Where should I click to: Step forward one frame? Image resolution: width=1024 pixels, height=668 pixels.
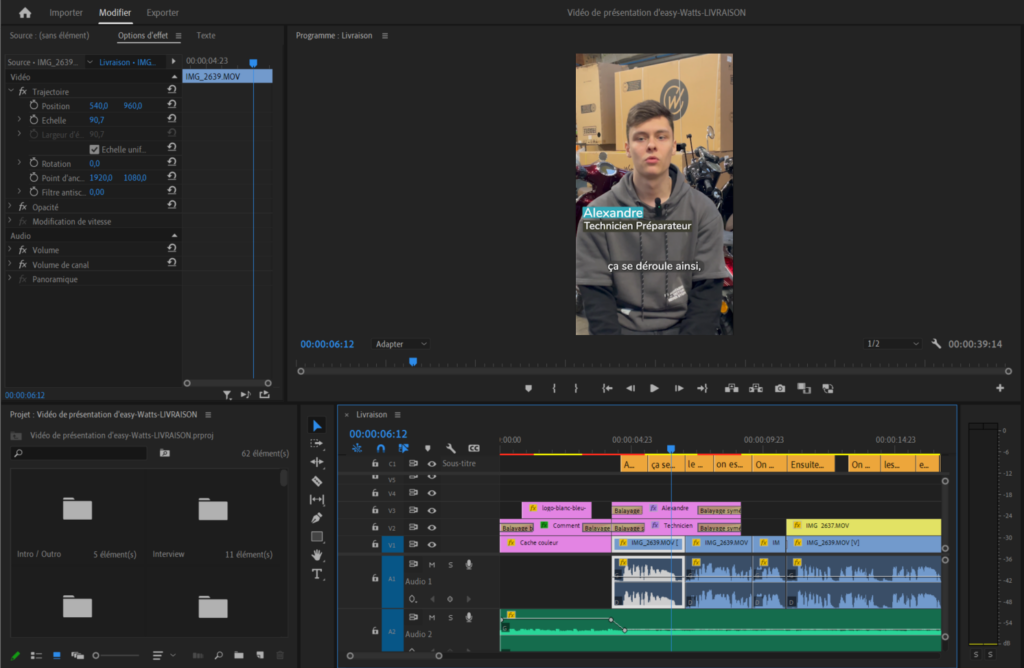(679, 389)
